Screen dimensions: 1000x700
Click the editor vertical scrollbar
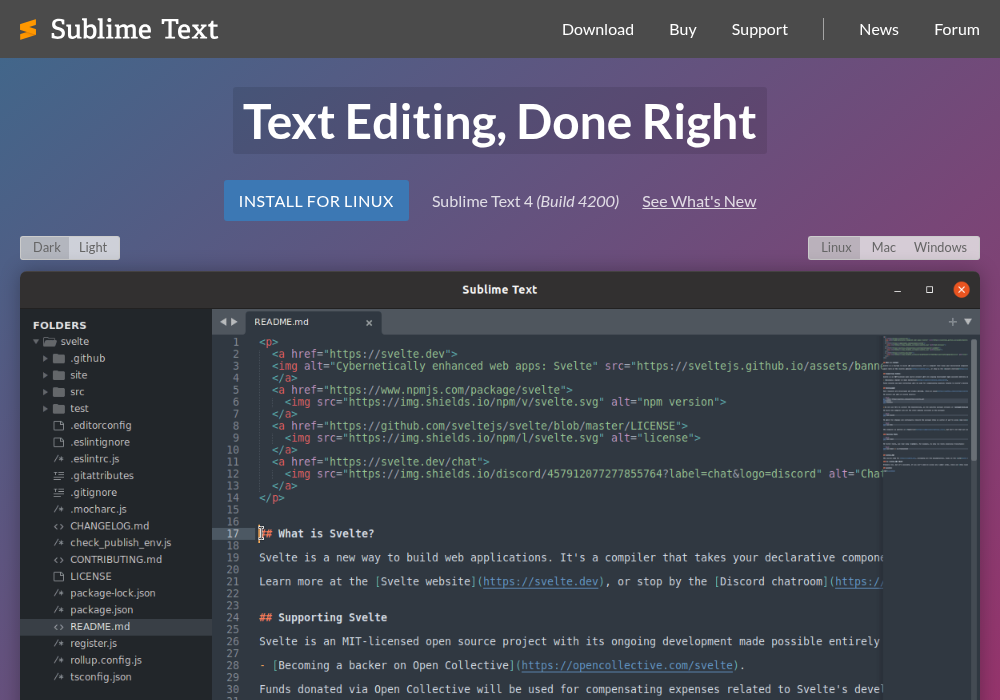(974, 400)
